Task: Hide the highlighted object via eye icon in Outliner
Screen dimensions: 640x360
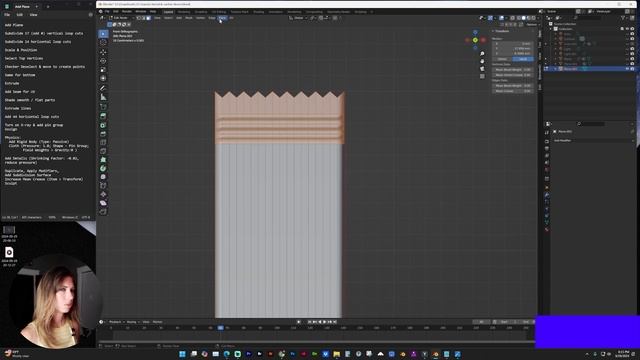Action: coord(628,69)
